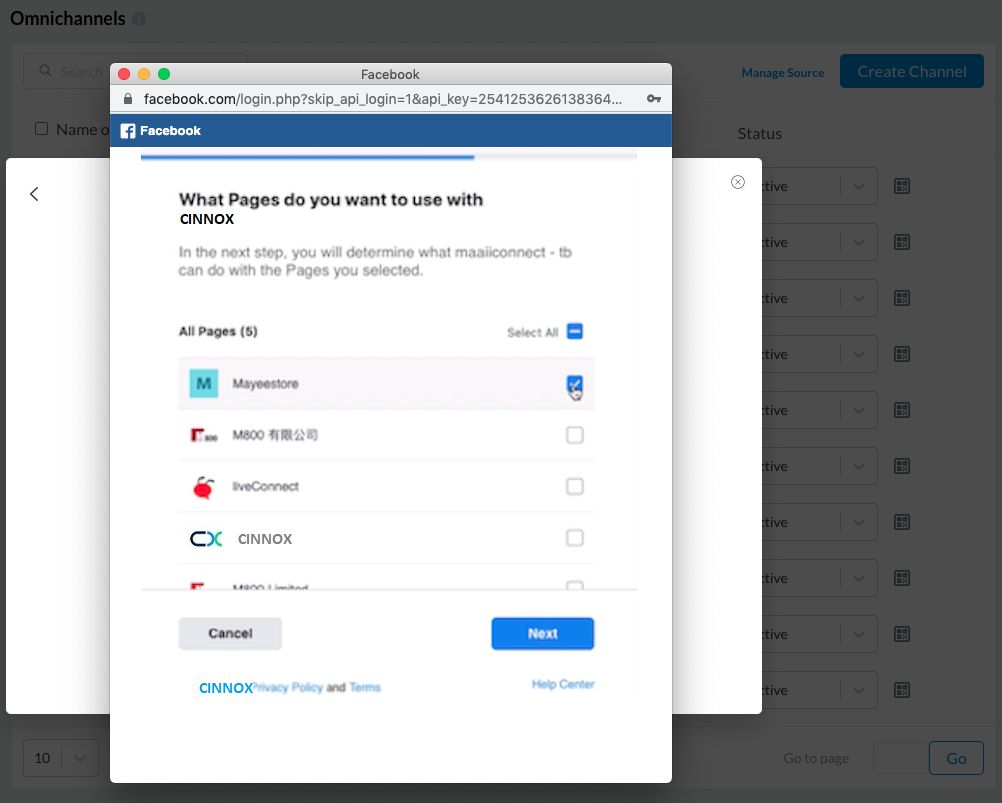Open the QR grid icon in fifth row
The image size is (1002, 803).
pos(902,410)
